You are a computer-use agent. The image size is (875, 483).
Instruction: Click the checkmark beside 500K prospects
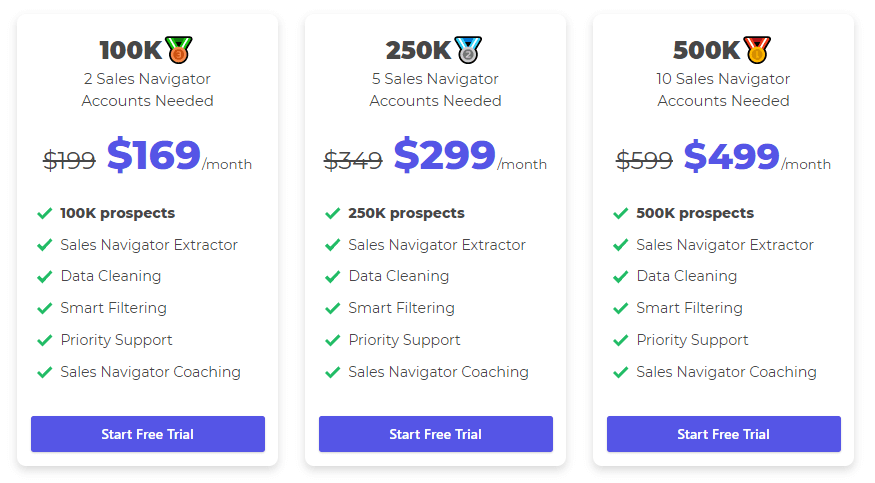621,214
